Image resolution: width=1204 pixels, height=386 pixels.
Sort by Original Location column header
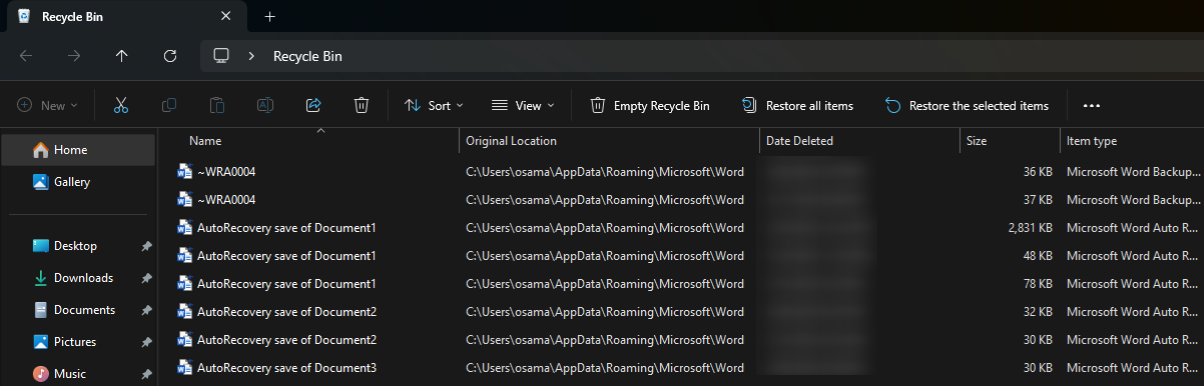click(x=609, y=141)
